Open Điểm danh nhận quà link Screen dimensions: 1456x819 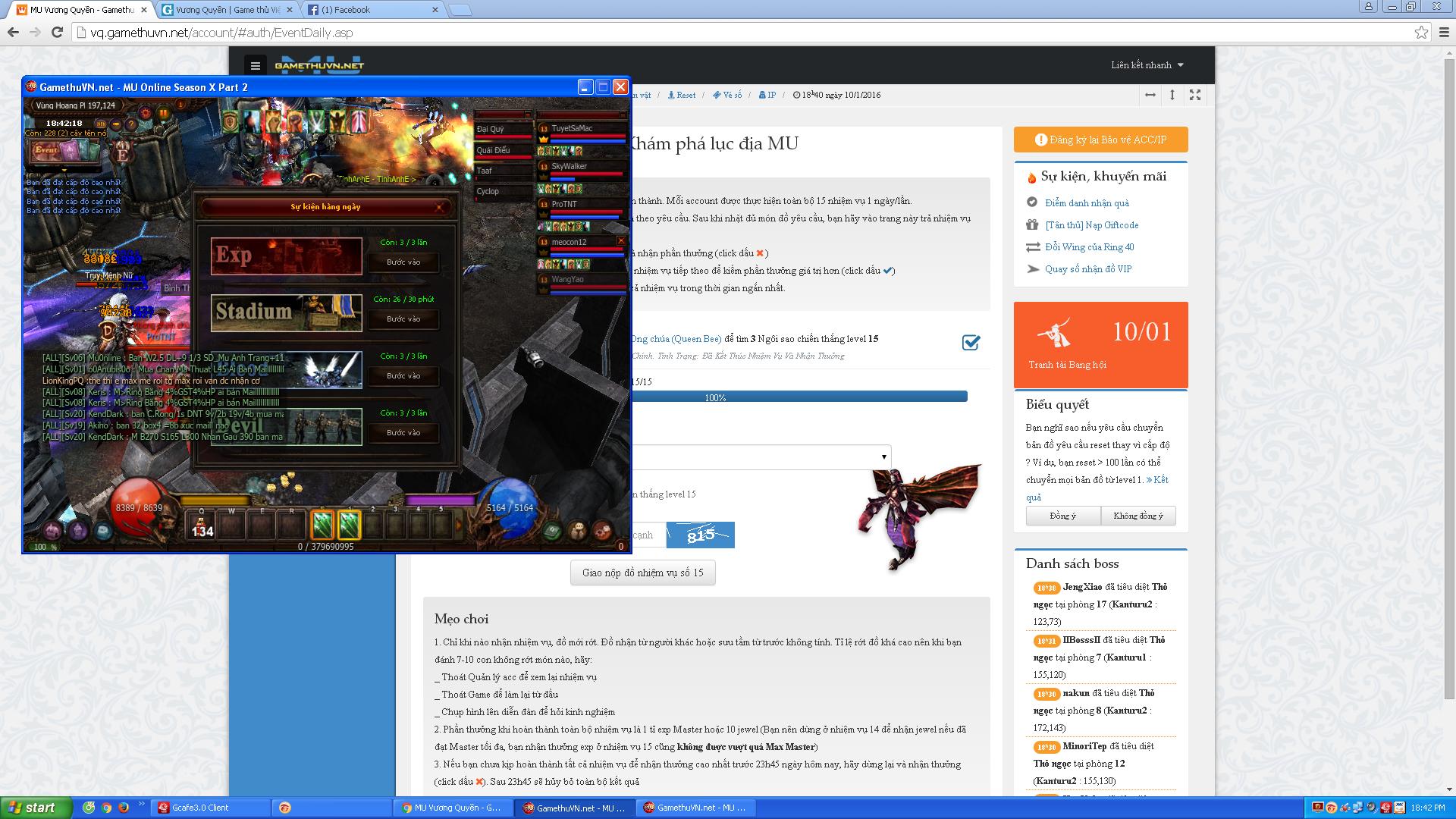point(1087,203)
